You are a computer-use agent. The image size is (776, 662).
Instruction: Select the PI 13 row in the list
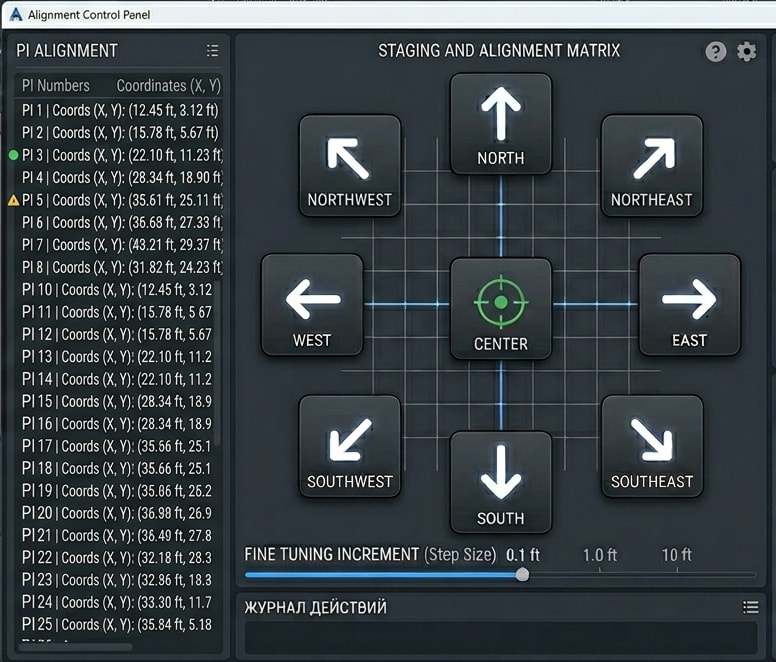pyautogui.click(x=115, y=357)
